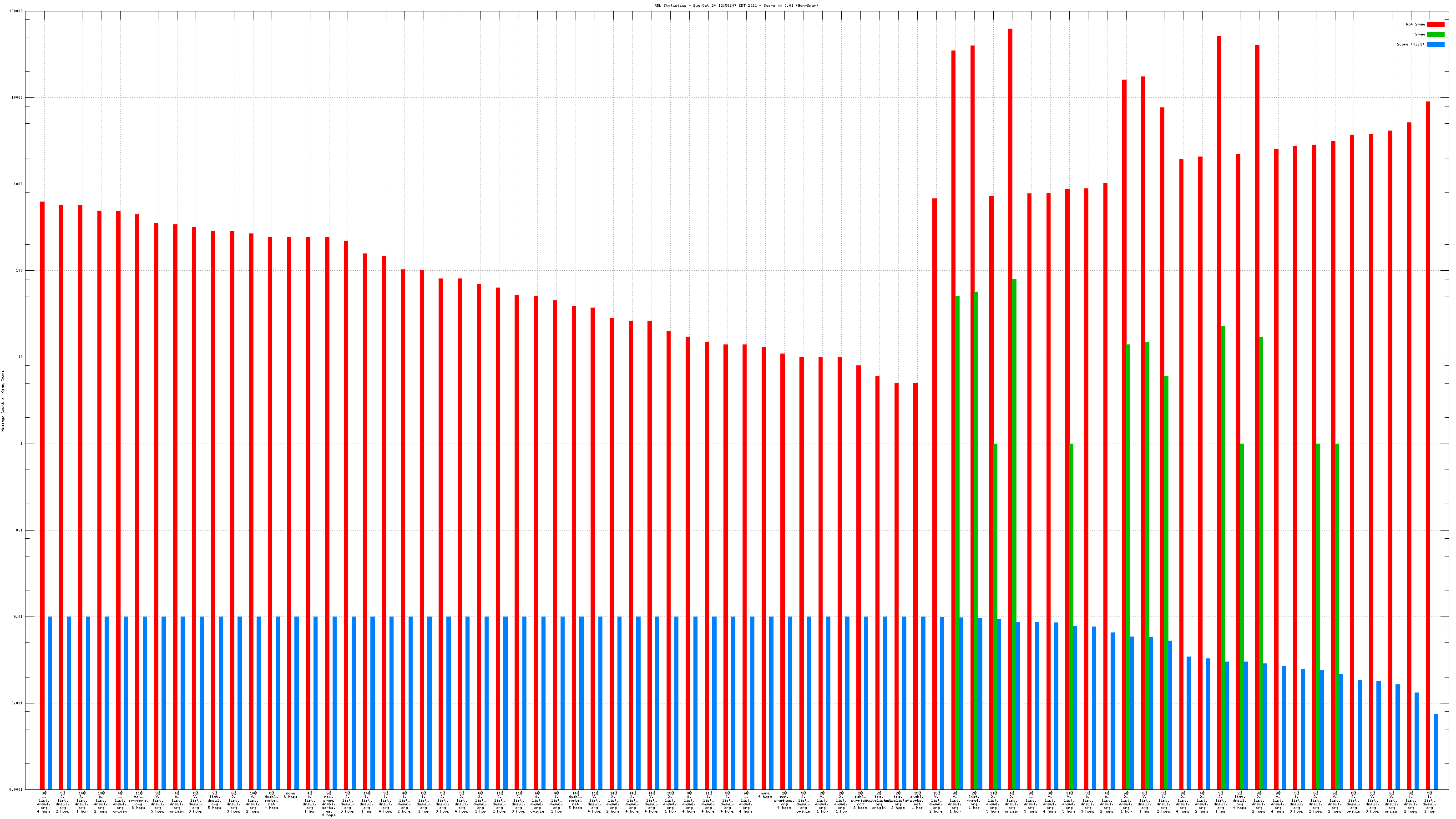The height and width of the screenshot is (819, 1456).
Task: Click the 'none 9 hops' x-axis label
Action: click(765, 795)
